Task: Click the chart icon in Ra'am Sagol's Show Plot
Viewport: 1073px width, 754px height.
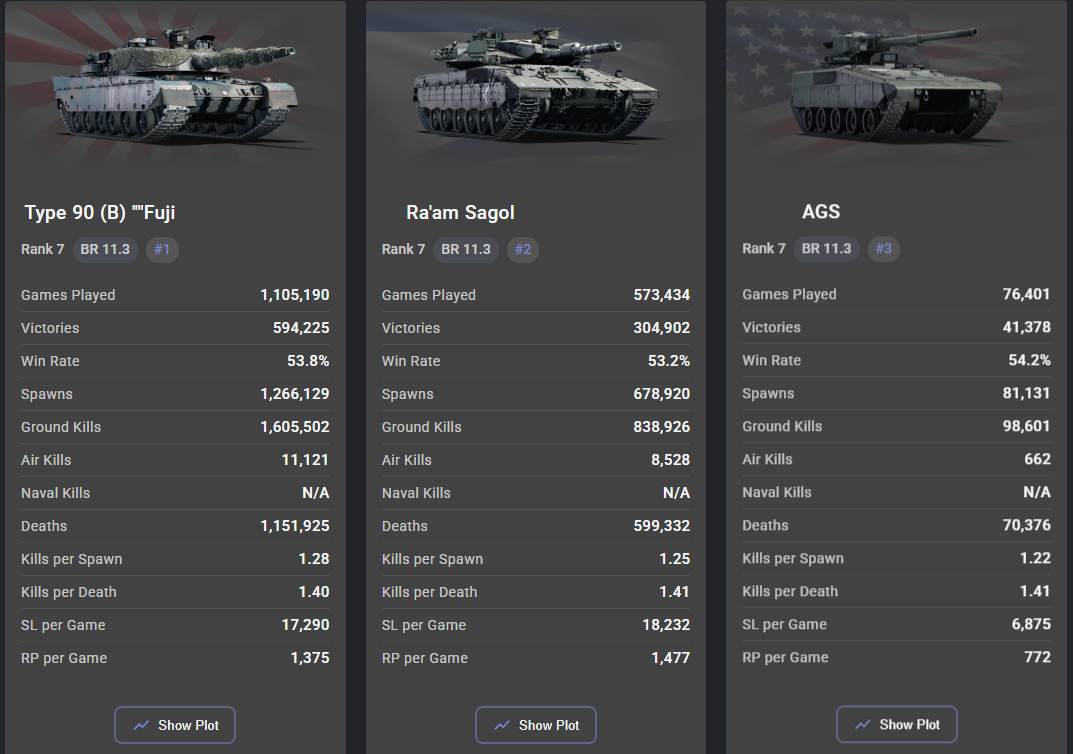Action: 502,725
